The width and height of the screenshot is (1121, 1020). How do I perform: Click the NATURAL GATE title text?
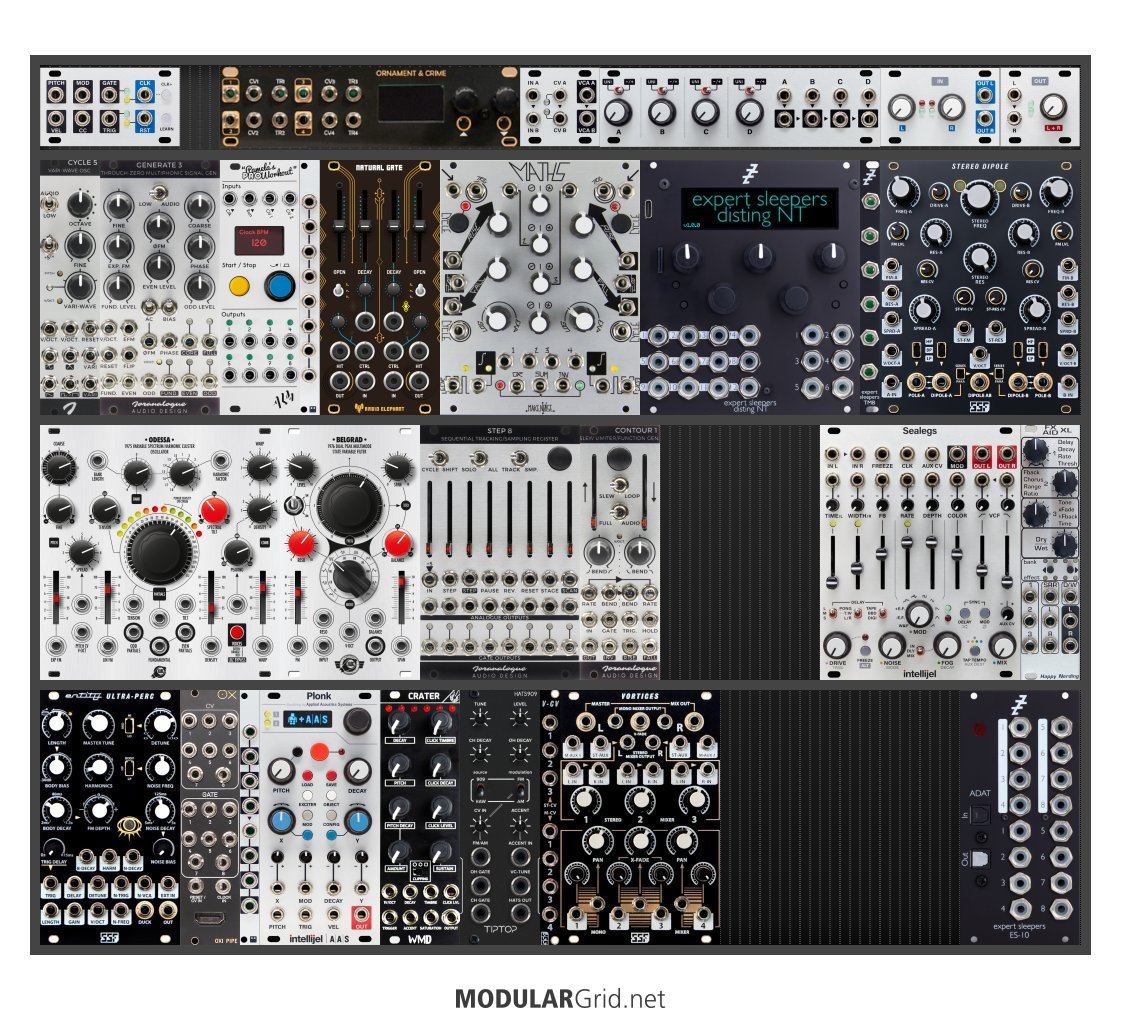[379, 168]
